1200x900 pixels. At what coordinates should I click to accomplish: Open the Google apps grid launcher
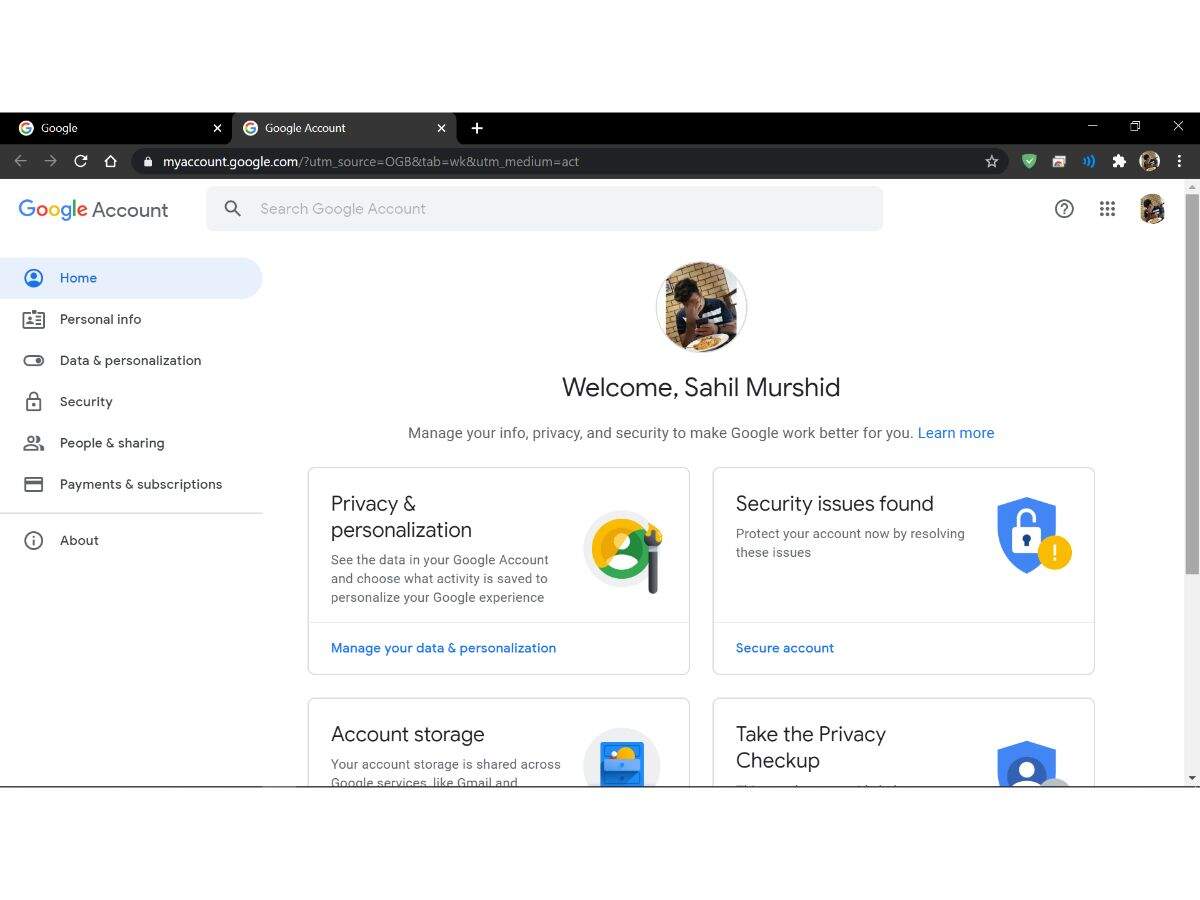pyautogui.click(x=1107, y=209)
